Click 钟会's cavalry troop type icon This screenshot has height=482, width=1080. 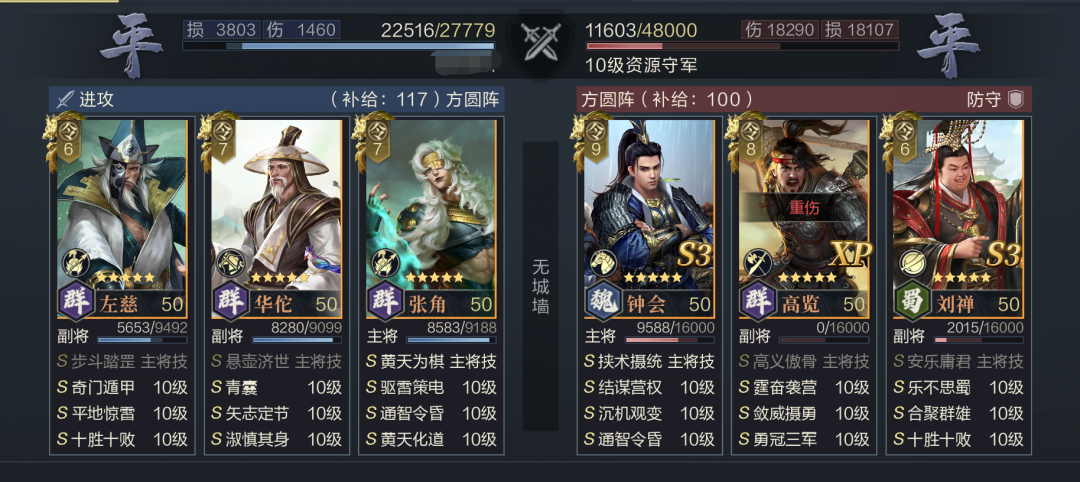[x=602, y=263]
